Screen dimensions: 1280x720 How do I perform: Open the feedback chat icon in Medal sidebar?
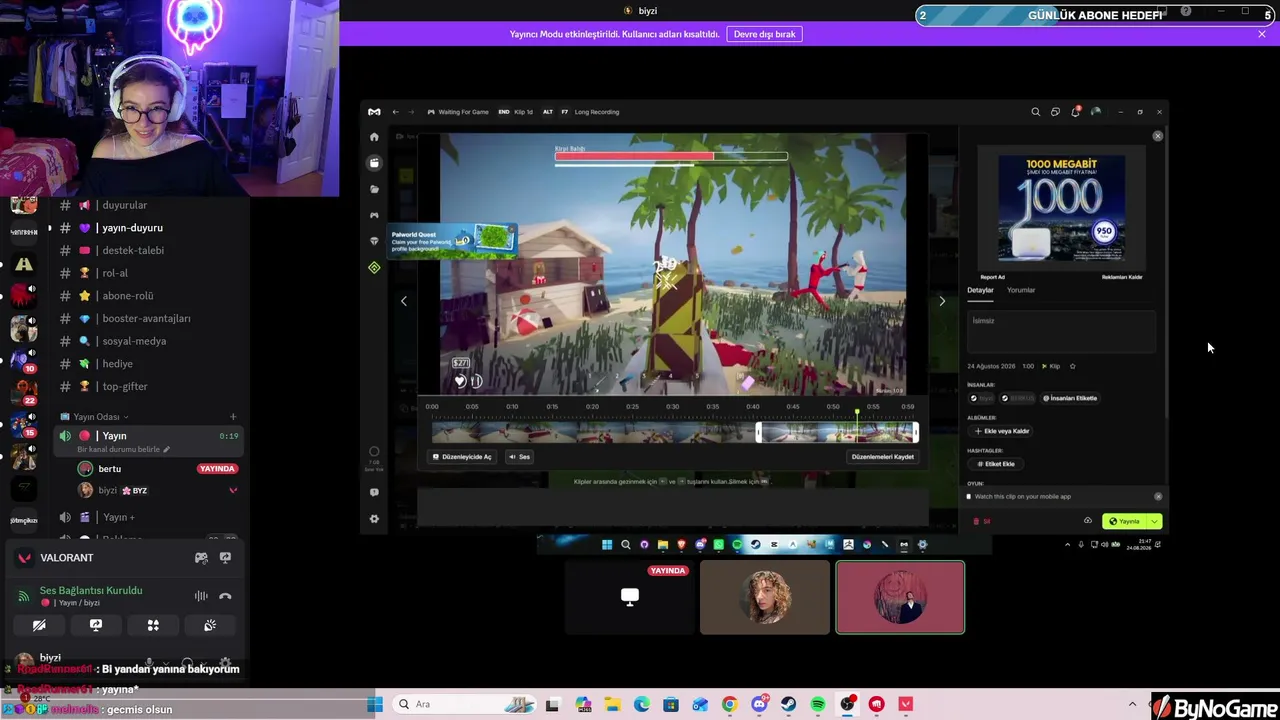coord(374,492)
